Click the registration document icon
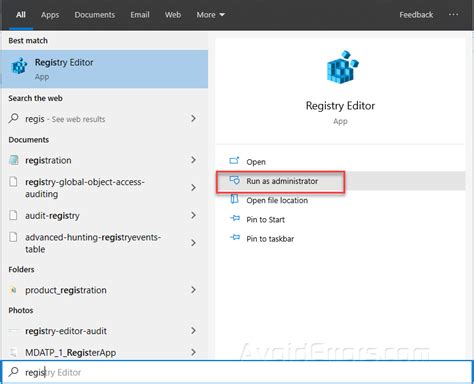This screenshot has height=384, width=474. (x=14, y=160)
